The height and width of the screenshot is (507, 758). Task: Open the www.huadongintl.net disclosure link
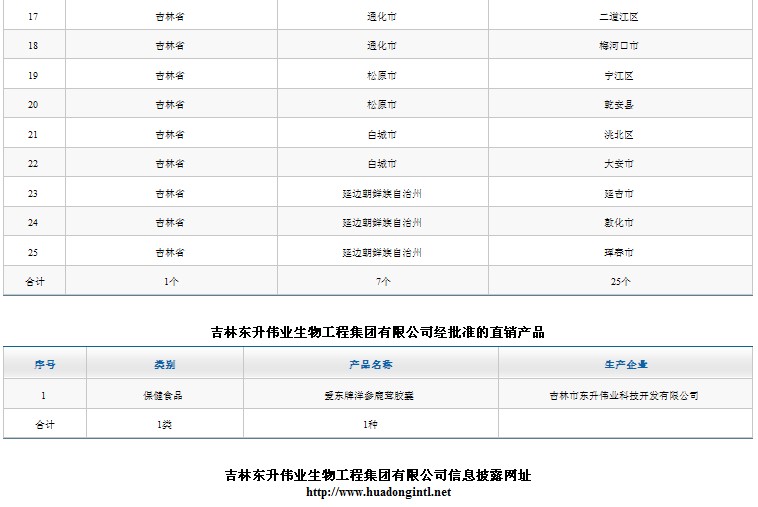(x=378, y=492)
